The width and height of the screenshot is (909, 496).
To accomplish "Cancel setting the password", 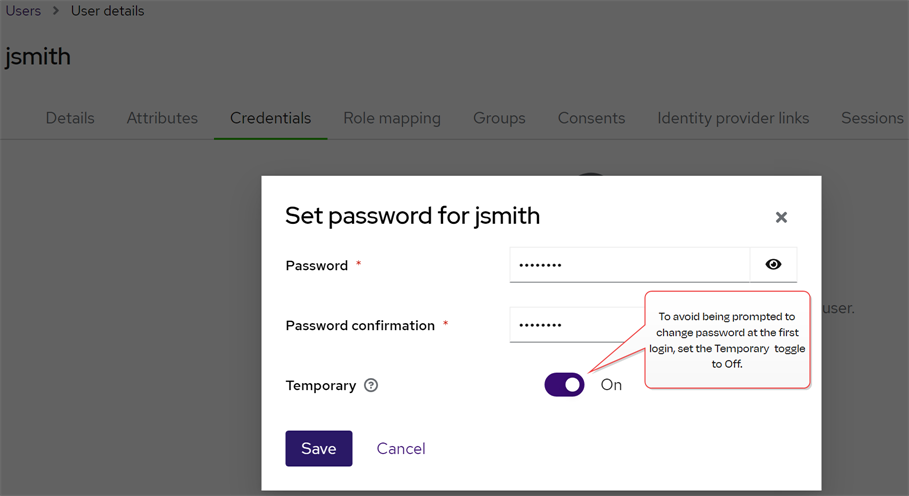I will [401, 449].
